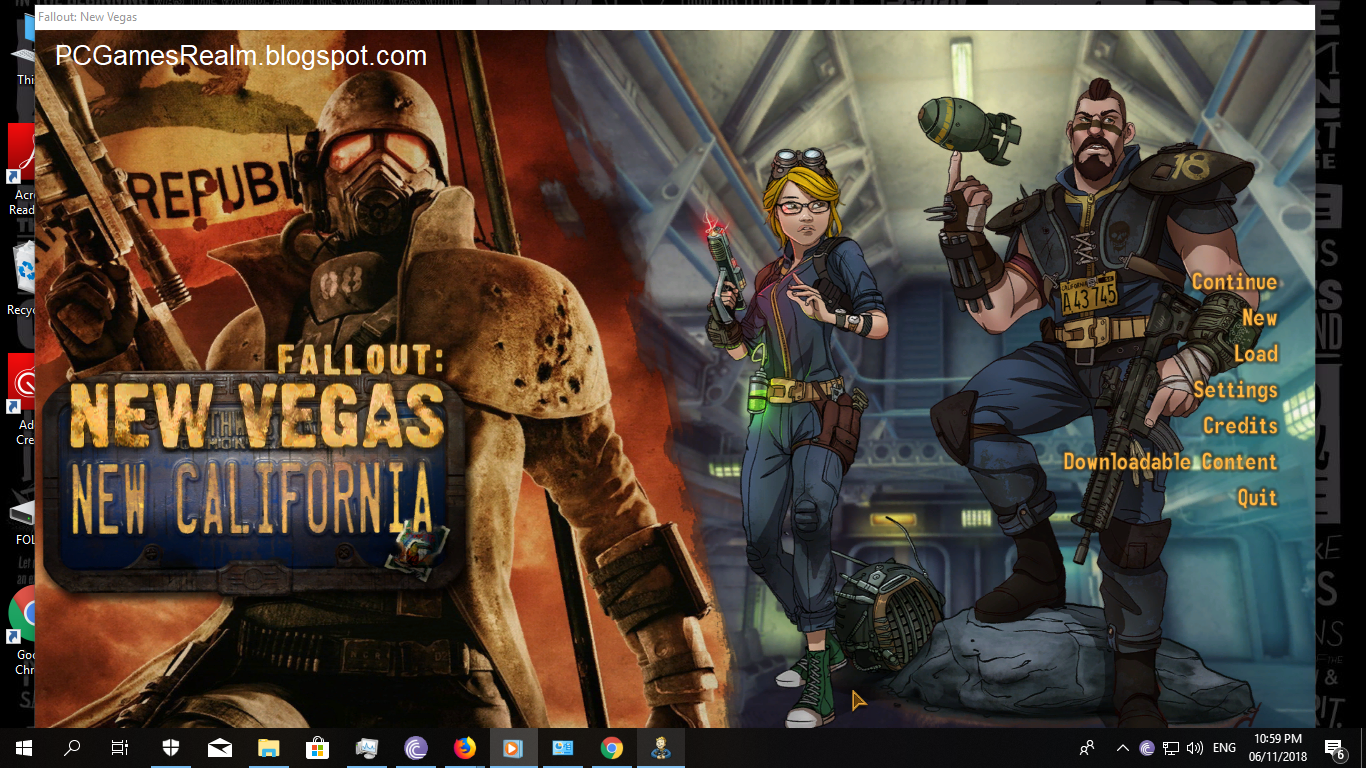Open the Load game menu
Screen dimensions: 1366x768
click(x=1256, y=354)
